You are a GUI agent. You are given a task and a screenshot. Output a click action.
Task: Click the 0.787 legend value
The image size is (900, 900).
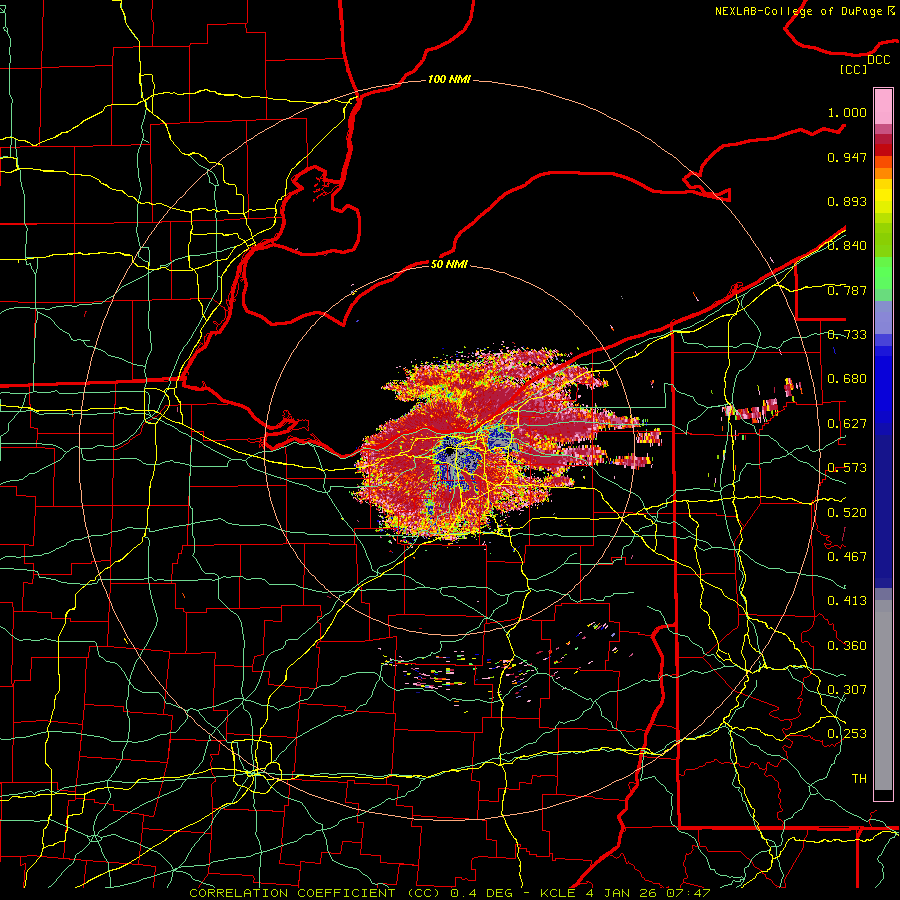click(x=847, y=290)
